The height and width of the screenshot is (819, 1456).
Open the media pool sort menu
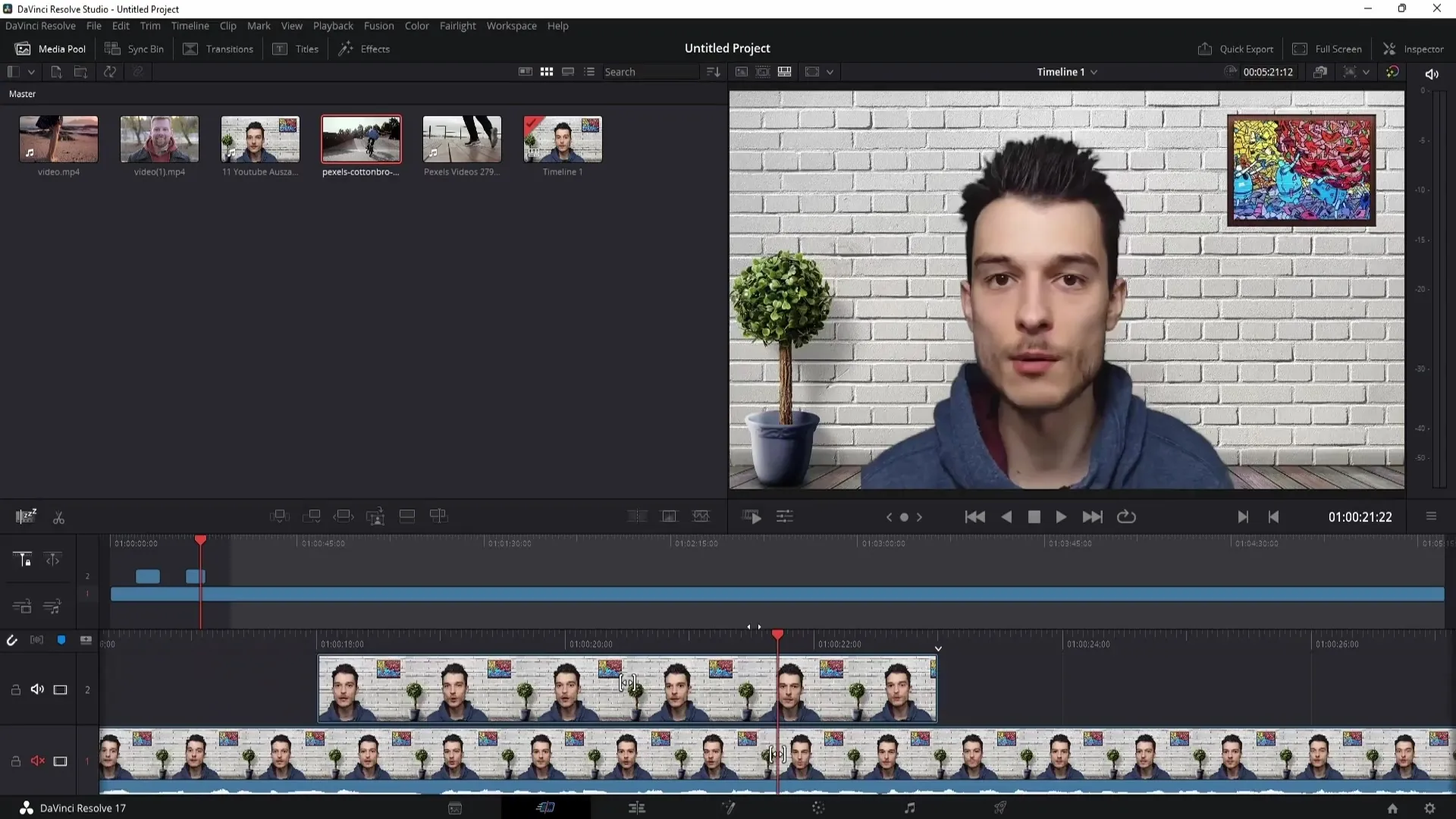click(713, 72)
